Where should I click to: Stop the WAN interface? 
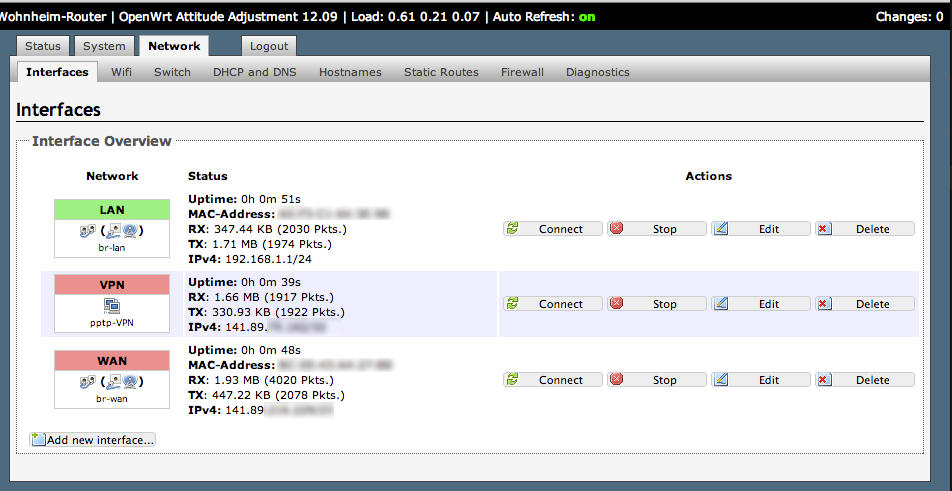point(657,380)
